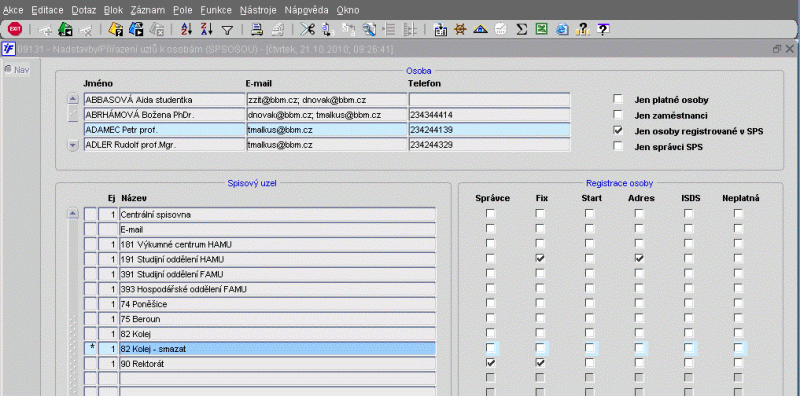Enable Jen platné osoby checkbox

pyautogui.click(x=618, y=98)
